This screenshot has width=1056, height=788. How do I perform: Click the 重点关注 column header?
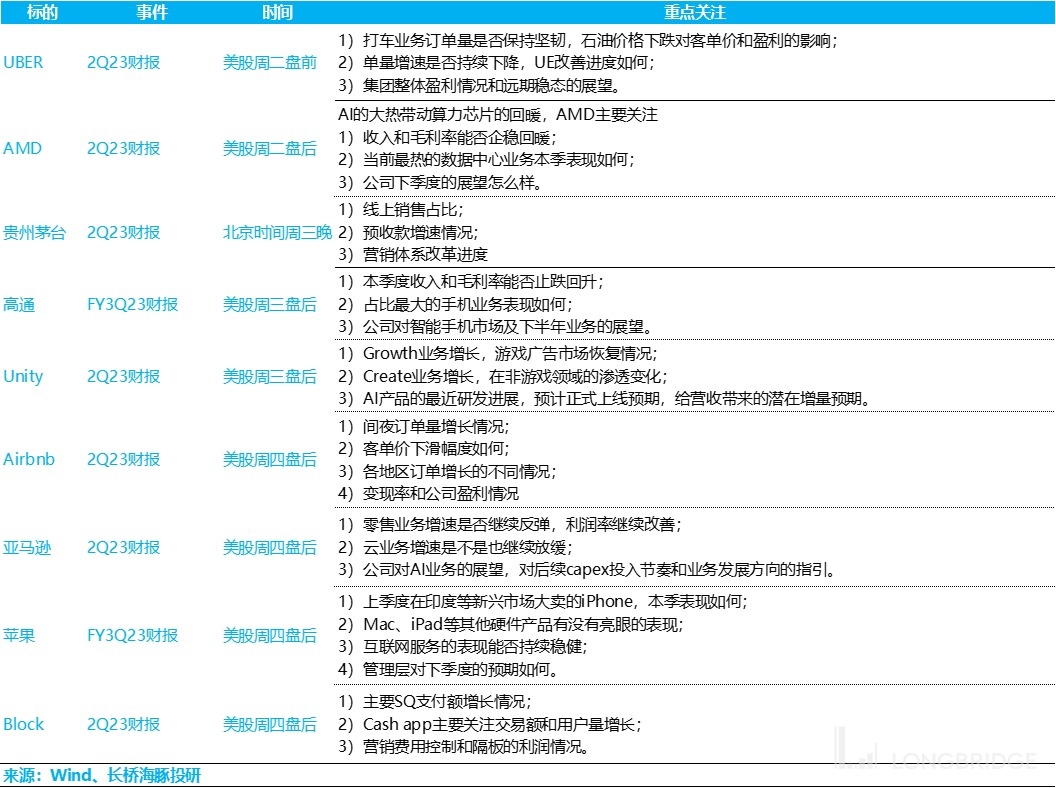click(x=694, y=13)
